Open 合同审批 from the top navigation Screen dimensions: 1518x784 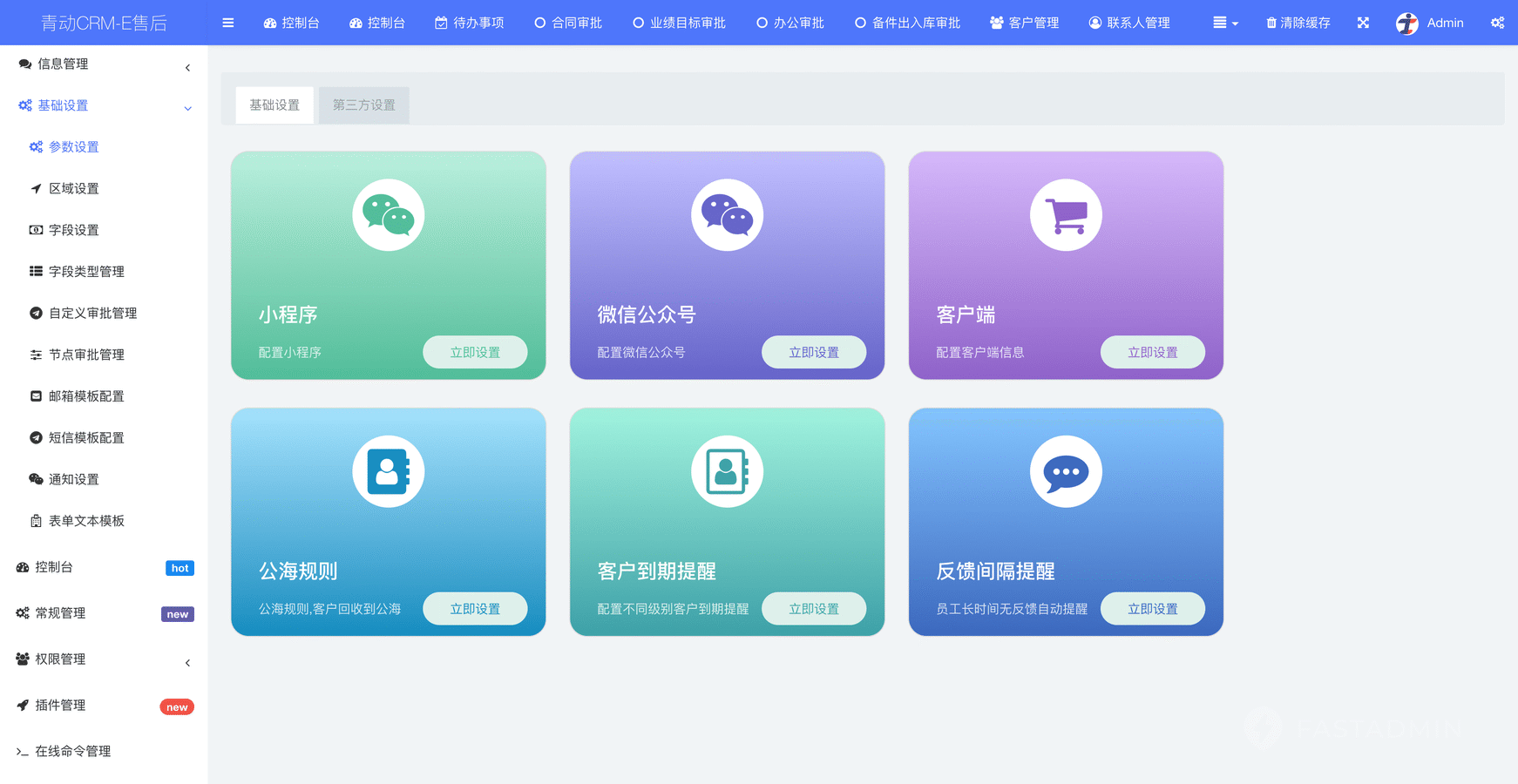pos(568,23)
